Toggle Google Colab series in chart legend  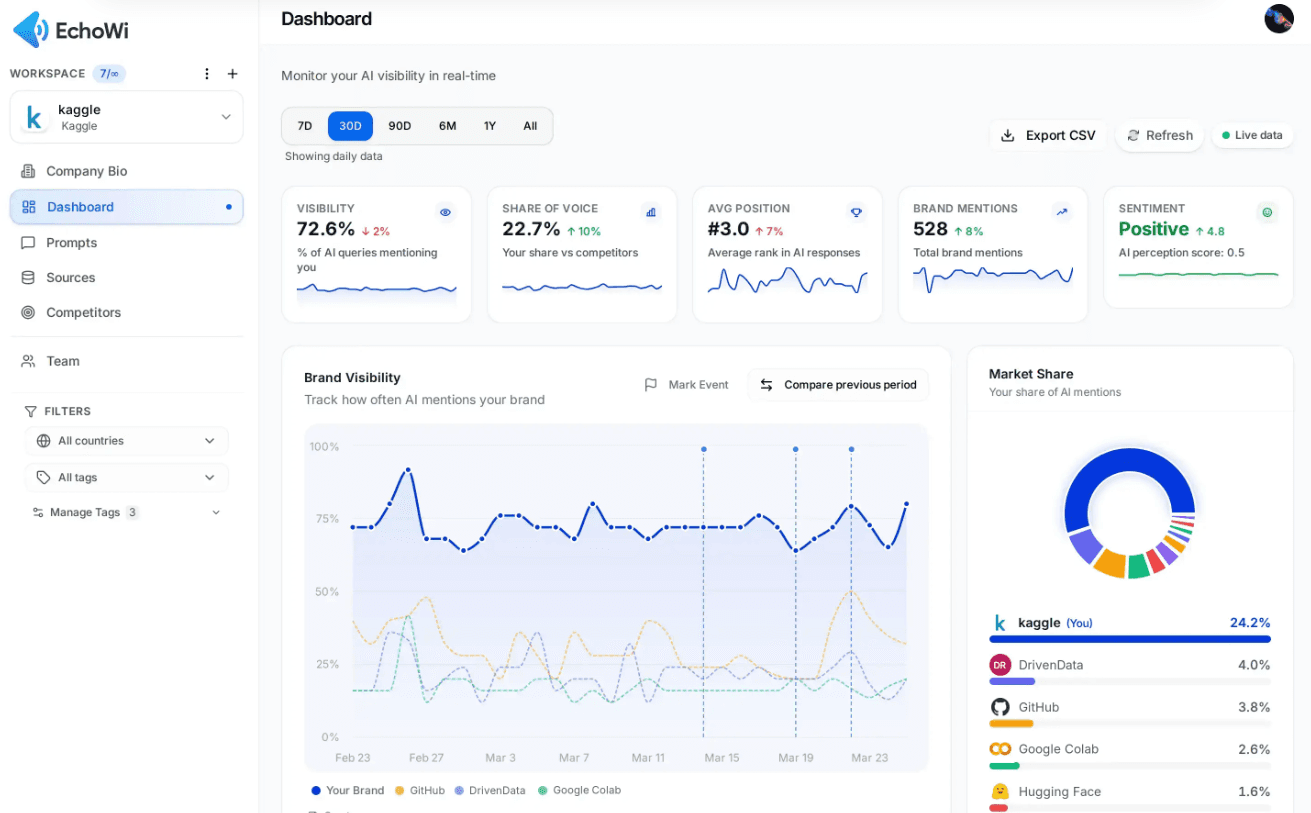click(x=579, y=790)
